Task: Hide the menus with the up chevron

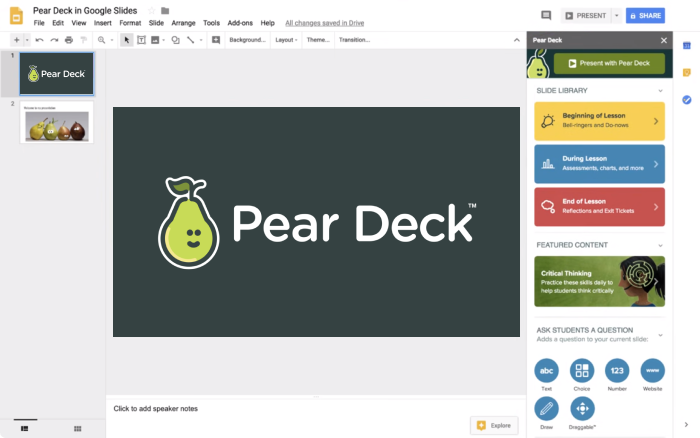Action: point(517,40)
